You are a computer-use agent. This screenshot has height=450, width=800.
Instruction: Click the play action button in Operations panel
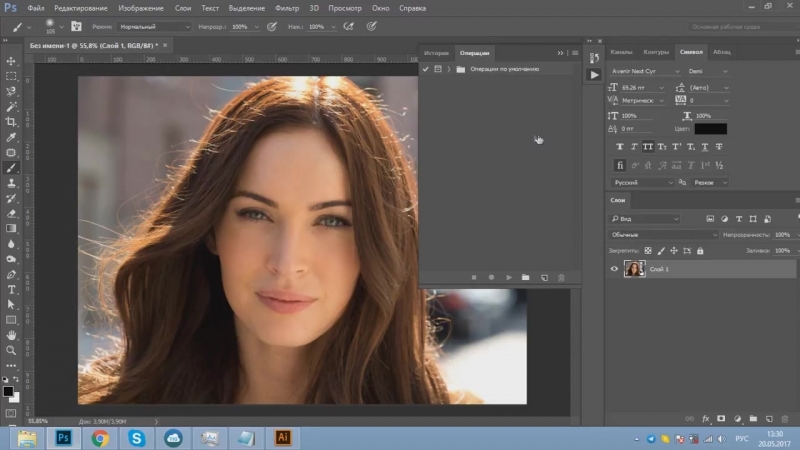509,277
